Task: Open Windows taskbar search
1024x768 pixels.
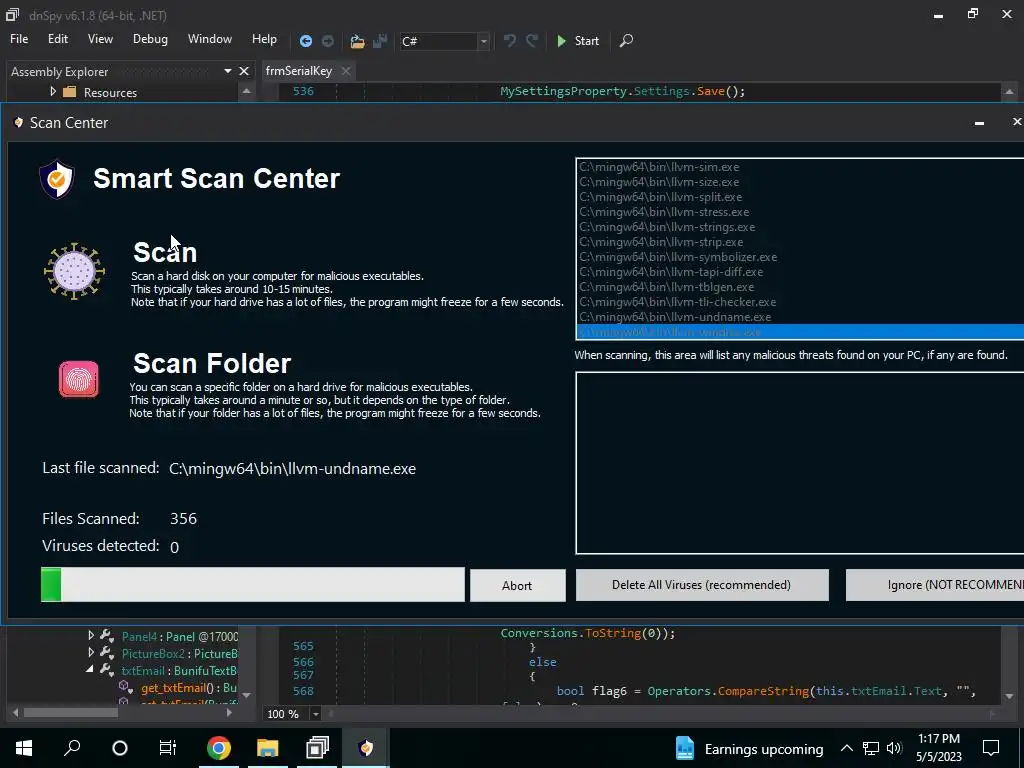Action: coord(72,748)
